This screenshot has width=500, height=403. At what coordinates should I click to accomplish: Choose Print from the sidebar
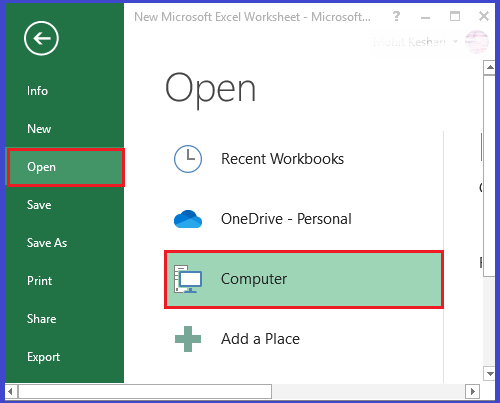[x=39, y=281]
